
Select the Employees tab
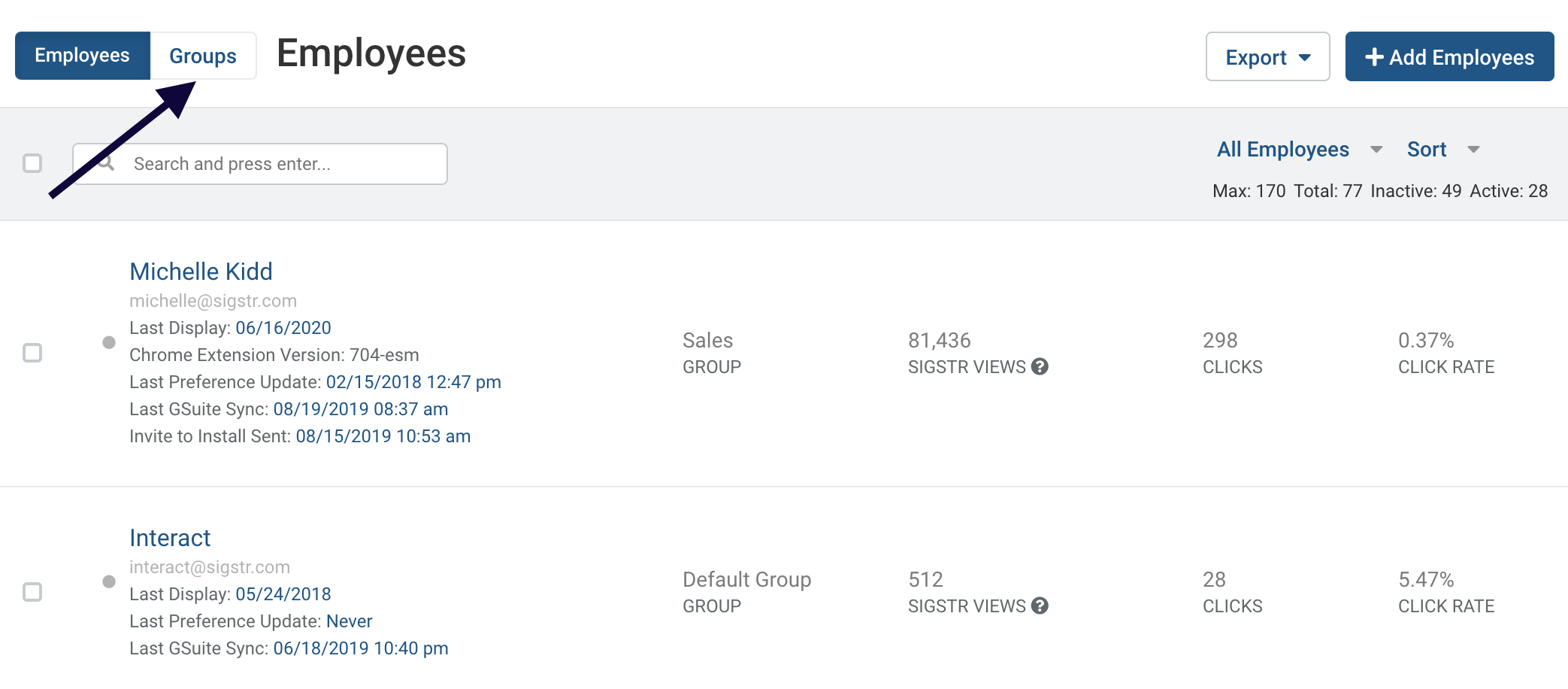click(x=83, y=56)
